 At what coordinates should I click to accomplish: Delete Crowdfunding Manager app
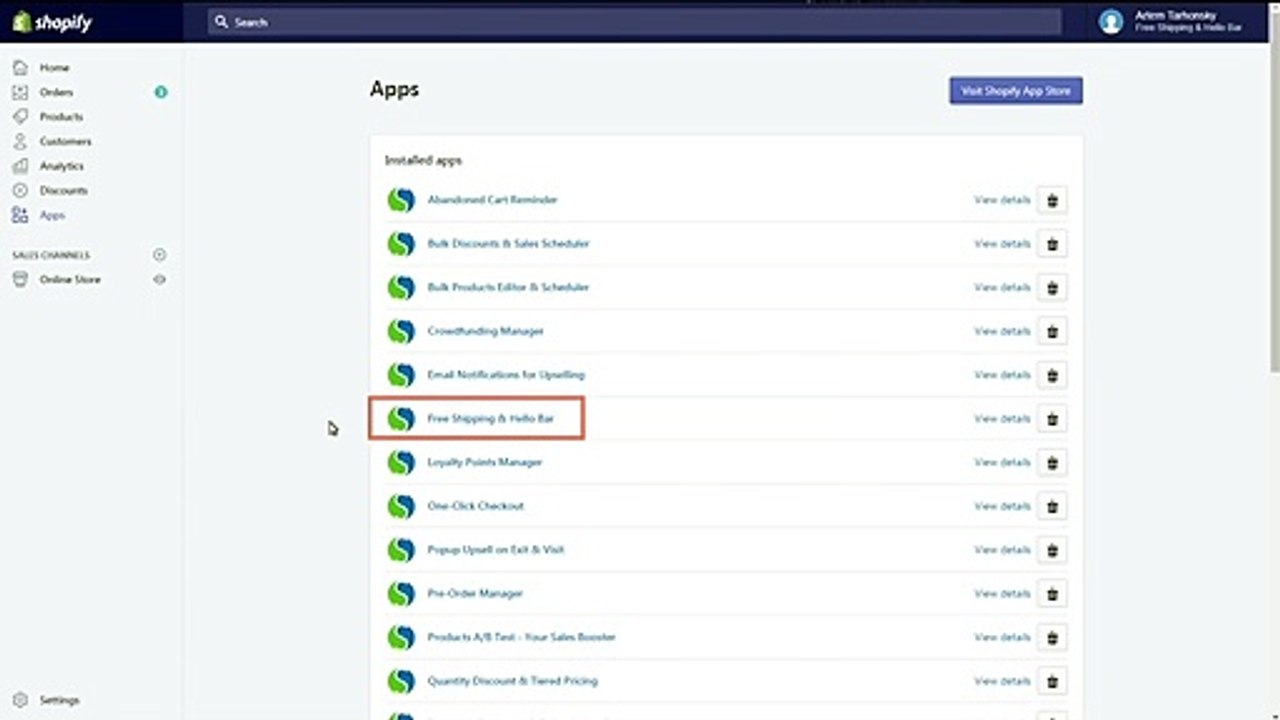point(1052,331)
